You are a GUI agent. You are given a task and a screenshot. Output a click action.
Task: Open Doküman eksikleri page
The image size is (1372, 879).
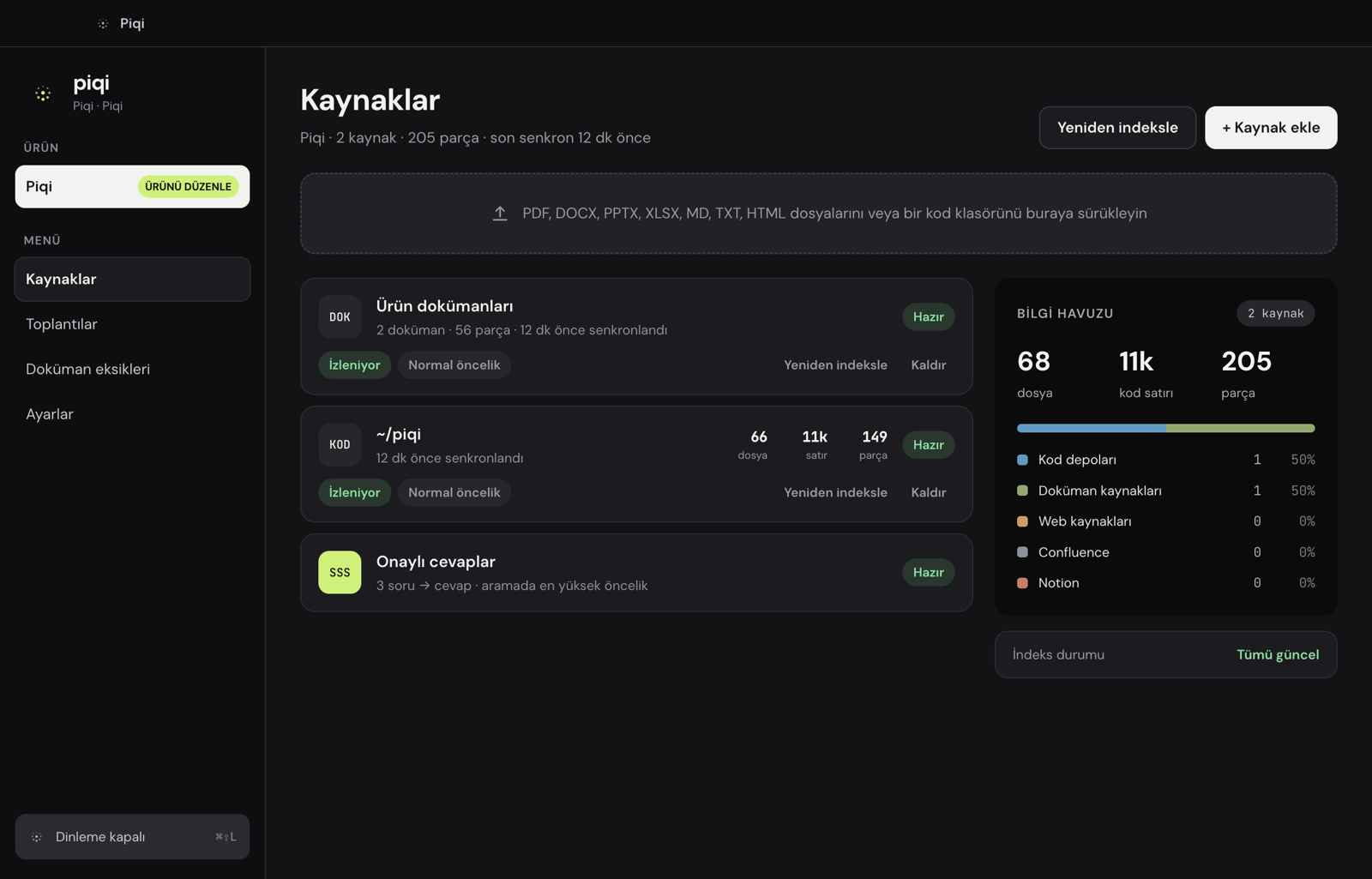tap(132, 369)
